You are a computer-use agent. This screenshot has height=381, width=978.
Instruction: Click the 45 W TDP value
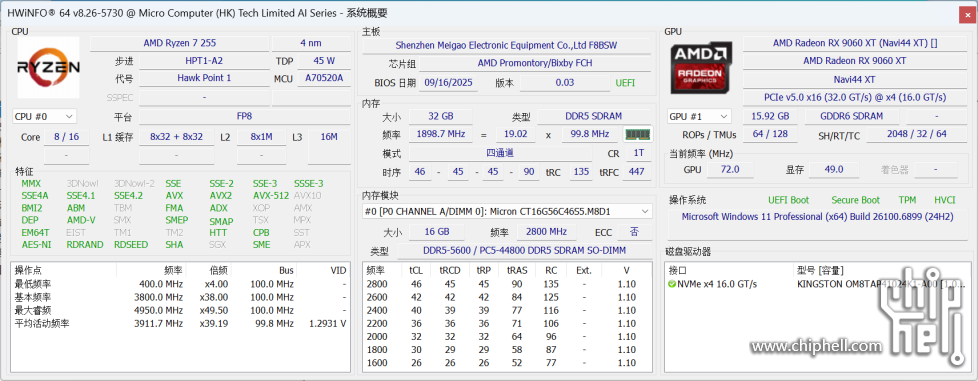pyautogui.click(x=324, y=61)
